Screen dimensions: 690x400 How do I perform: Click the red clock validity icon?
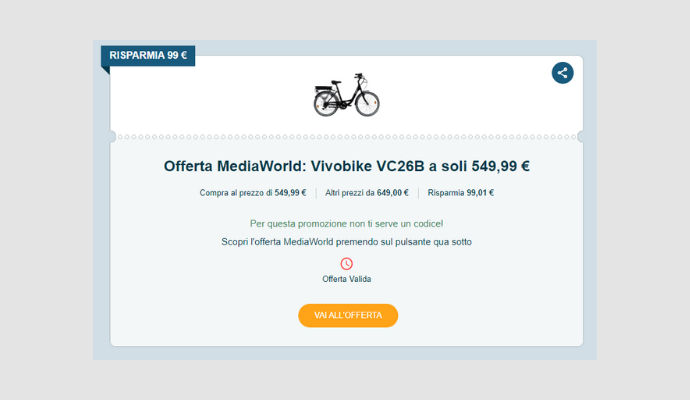coord(346,264)
